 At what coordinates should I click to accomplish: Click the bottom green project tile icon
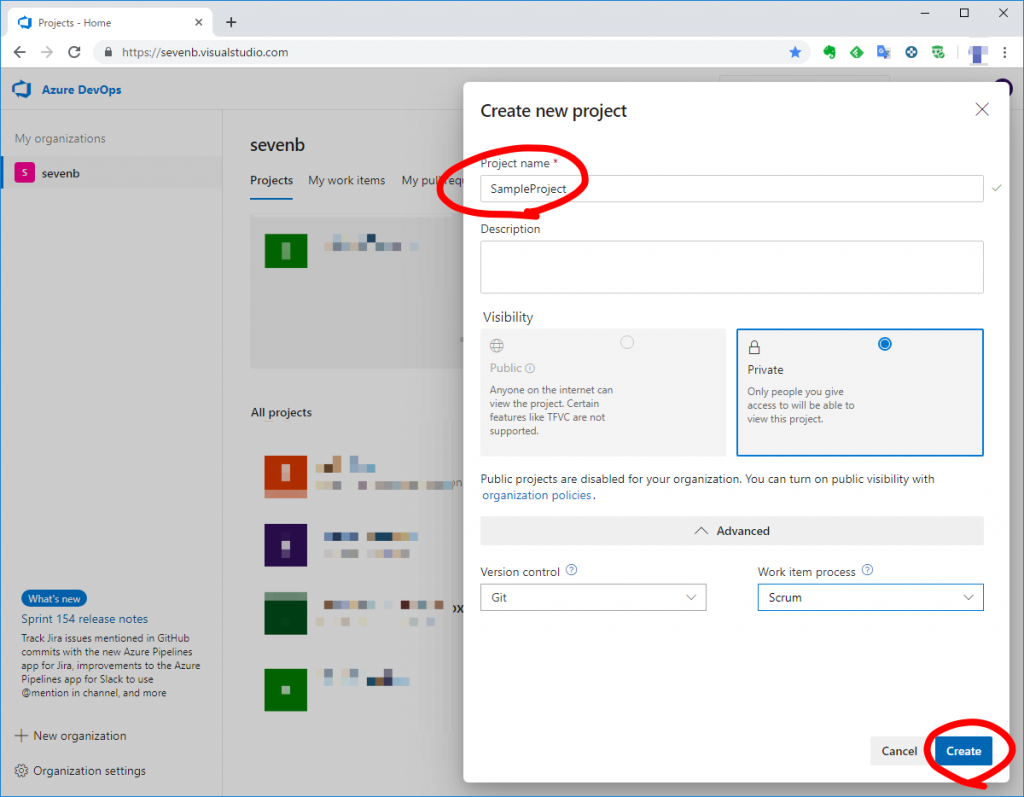coord(285,690)
